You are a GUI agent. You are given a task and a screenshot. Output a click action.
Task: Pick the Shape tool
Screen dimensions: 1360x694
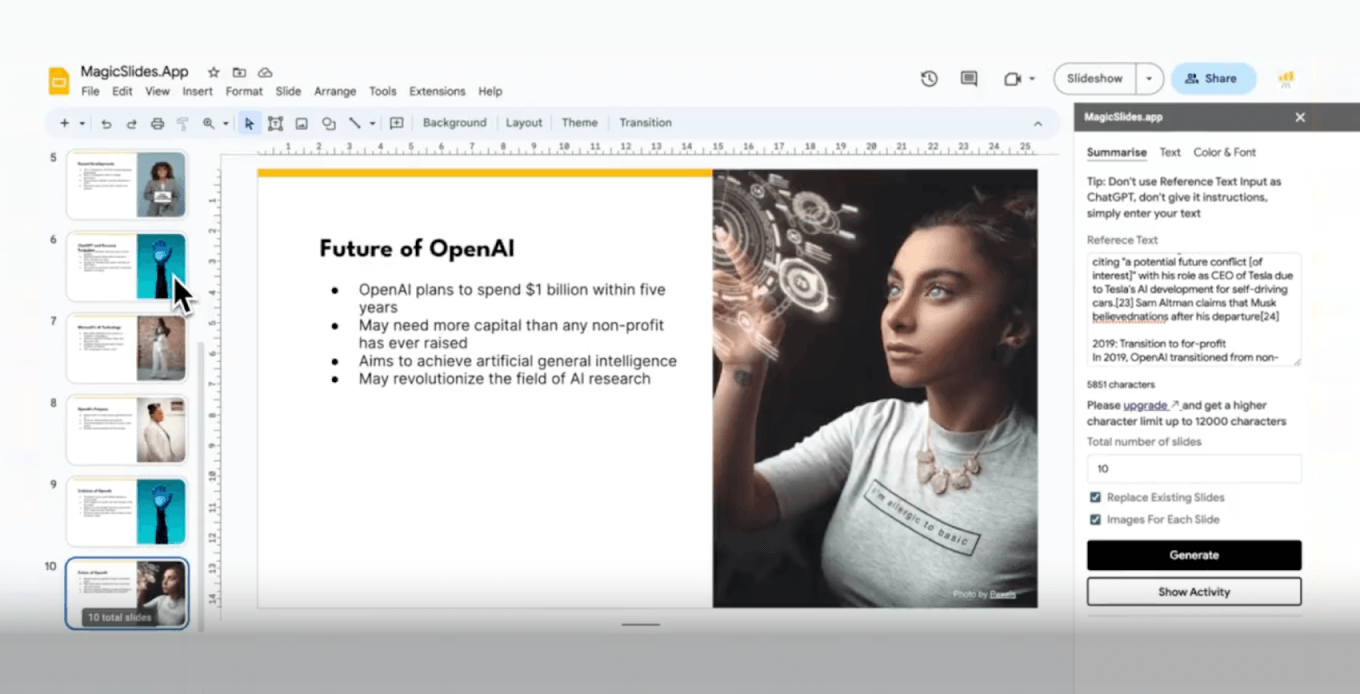point(328,122)
